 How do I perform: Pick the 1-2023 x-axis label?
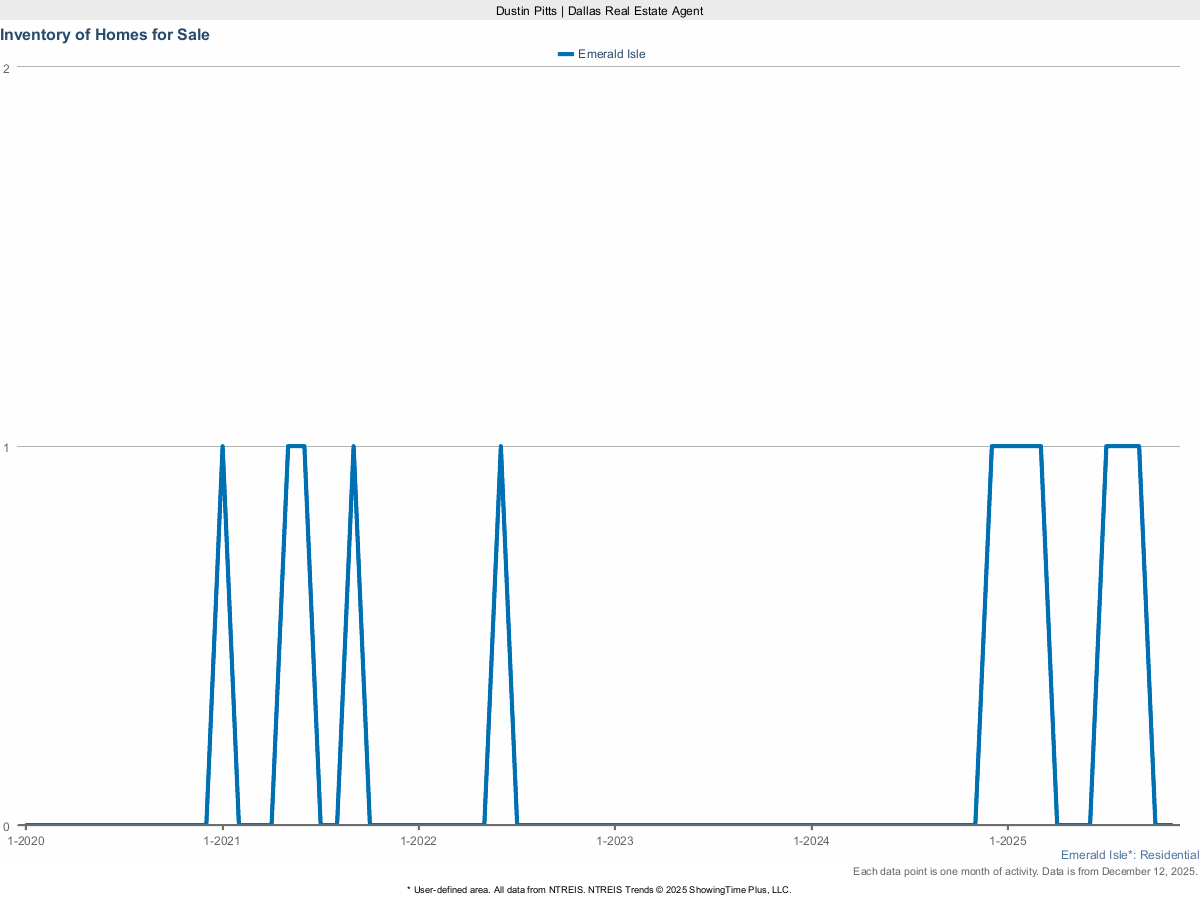(615, 841)
